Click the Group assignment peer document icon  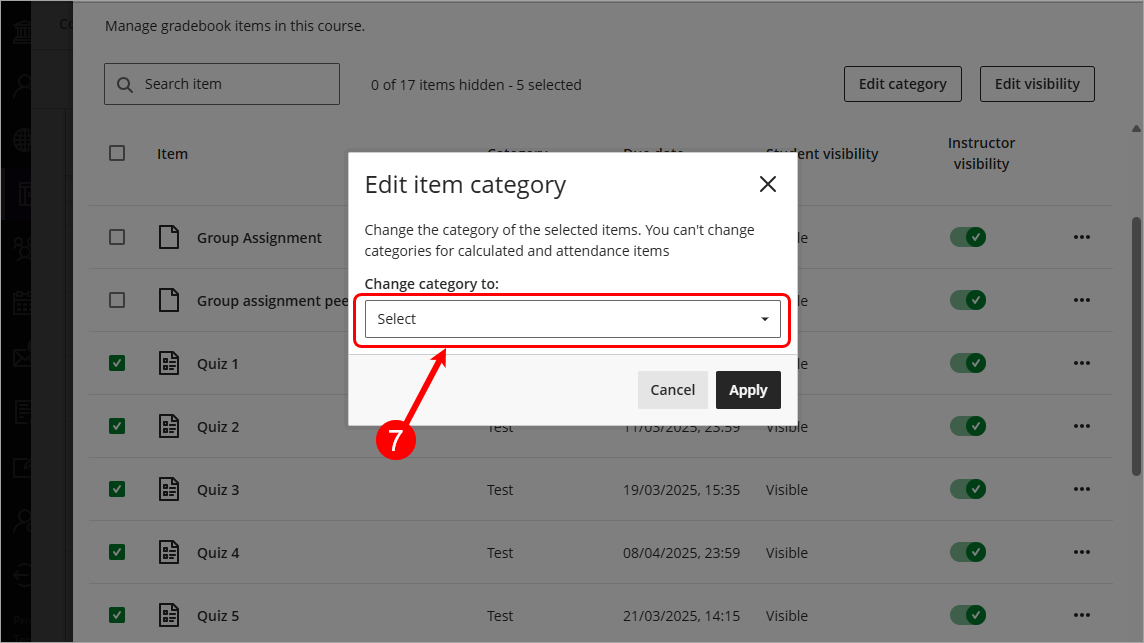(169, 300)
